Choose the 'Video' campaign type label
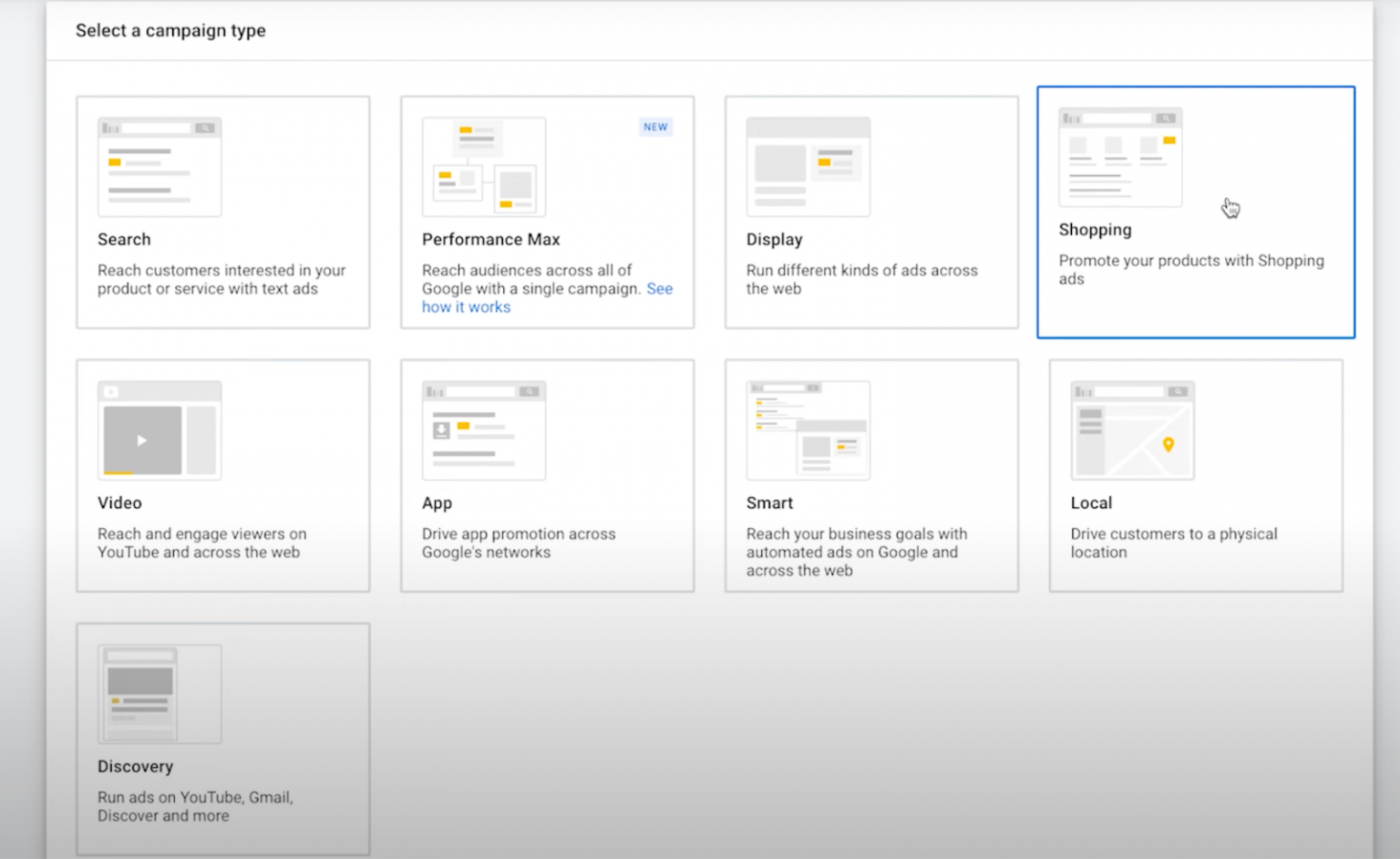This screenshot has width=1400, height=859. (x=119, y=503)
